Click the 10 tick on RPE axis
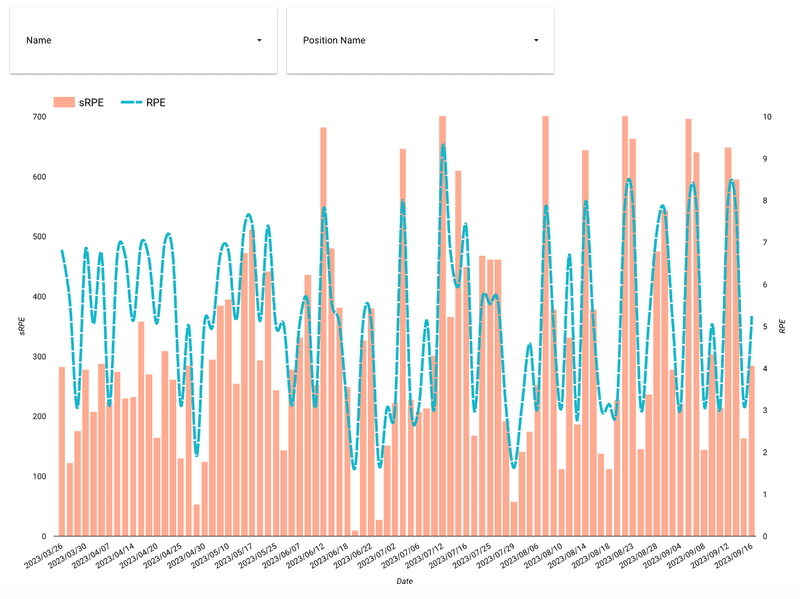 pyautogui.click(x=767, y=117)
